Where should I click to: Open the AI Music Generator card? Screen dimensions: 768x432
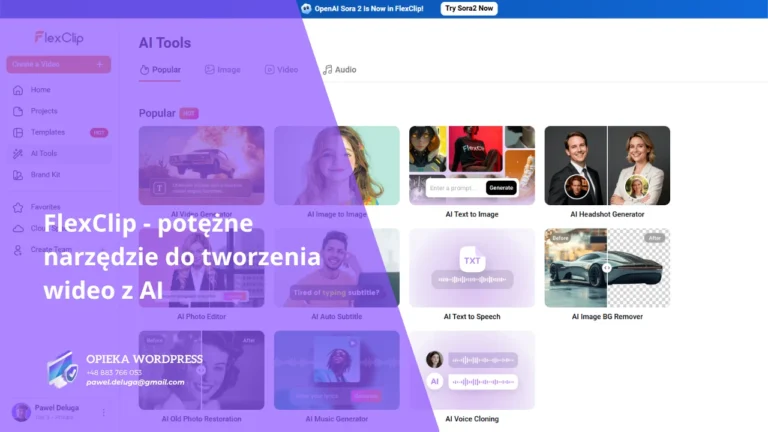pos(336,370)
